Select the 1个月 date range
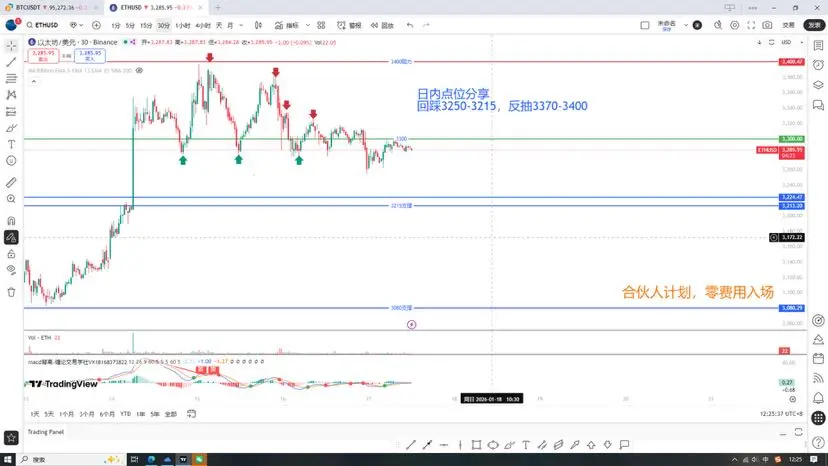This screenshot has height=466, width=828. tap(67, 414)
